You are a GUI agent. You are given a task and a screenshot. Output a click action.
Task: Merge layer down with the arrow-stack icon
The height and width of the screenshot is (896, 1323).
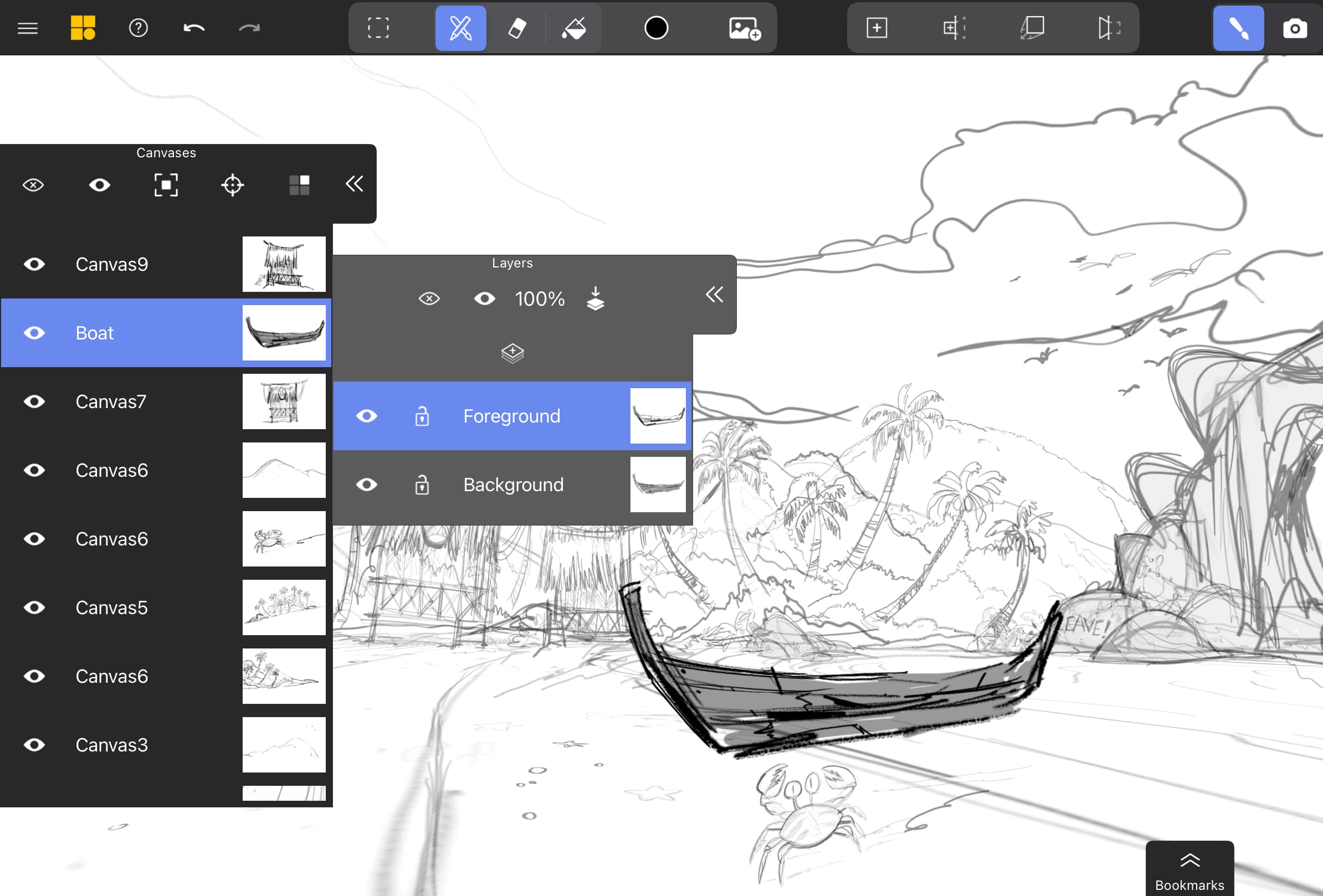coord(596,298)
